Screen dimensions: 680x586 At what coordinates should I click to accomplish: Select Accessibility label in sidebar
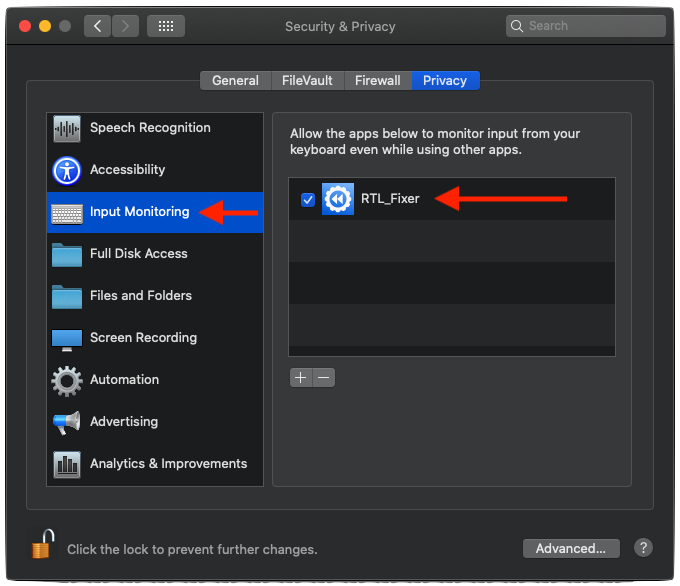(x=128, y=170)
